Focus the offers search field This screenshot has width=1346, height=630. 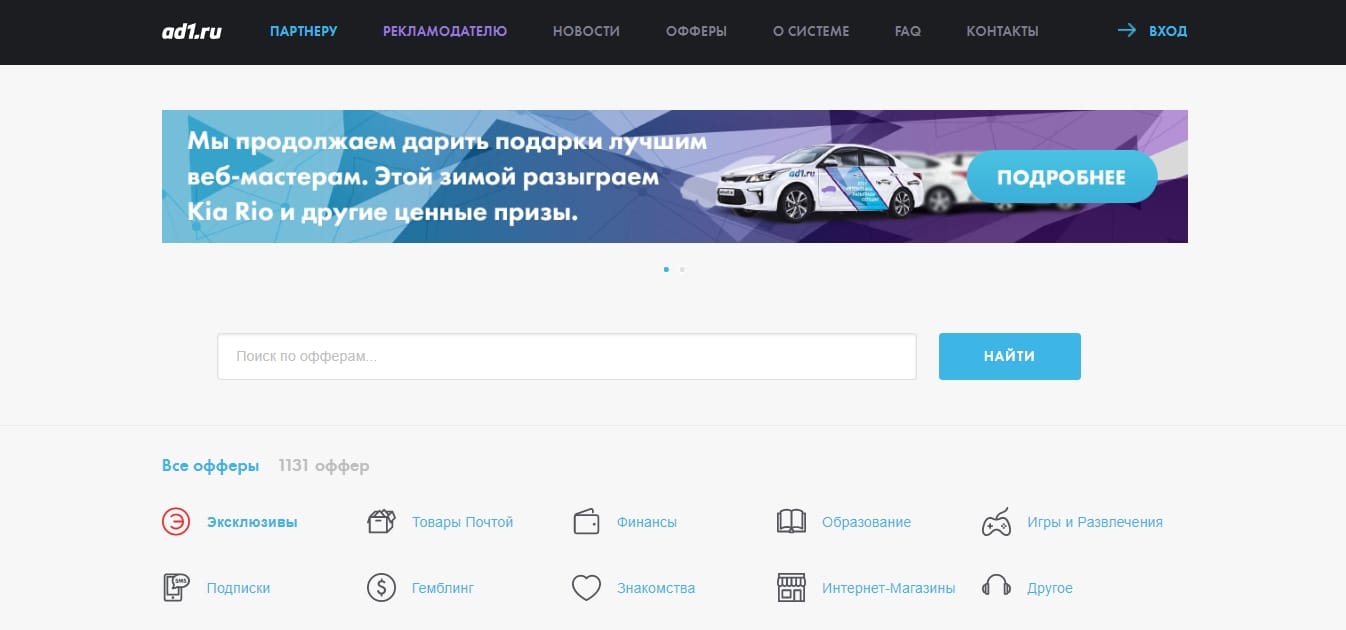[567, 356]
